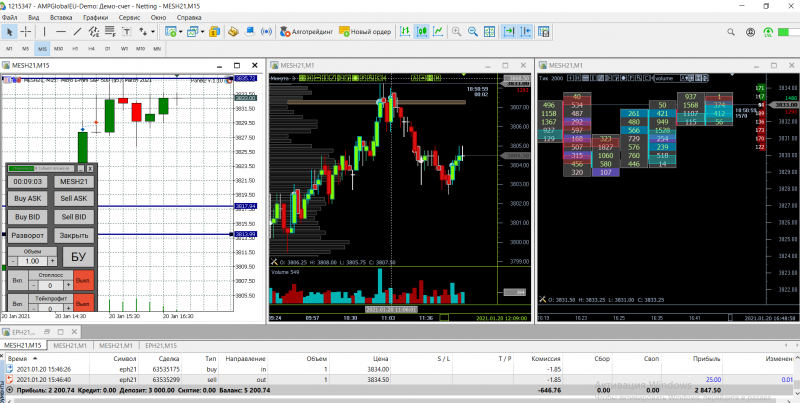
Task: Click the green LVL status icon
Action: point(768,32)
